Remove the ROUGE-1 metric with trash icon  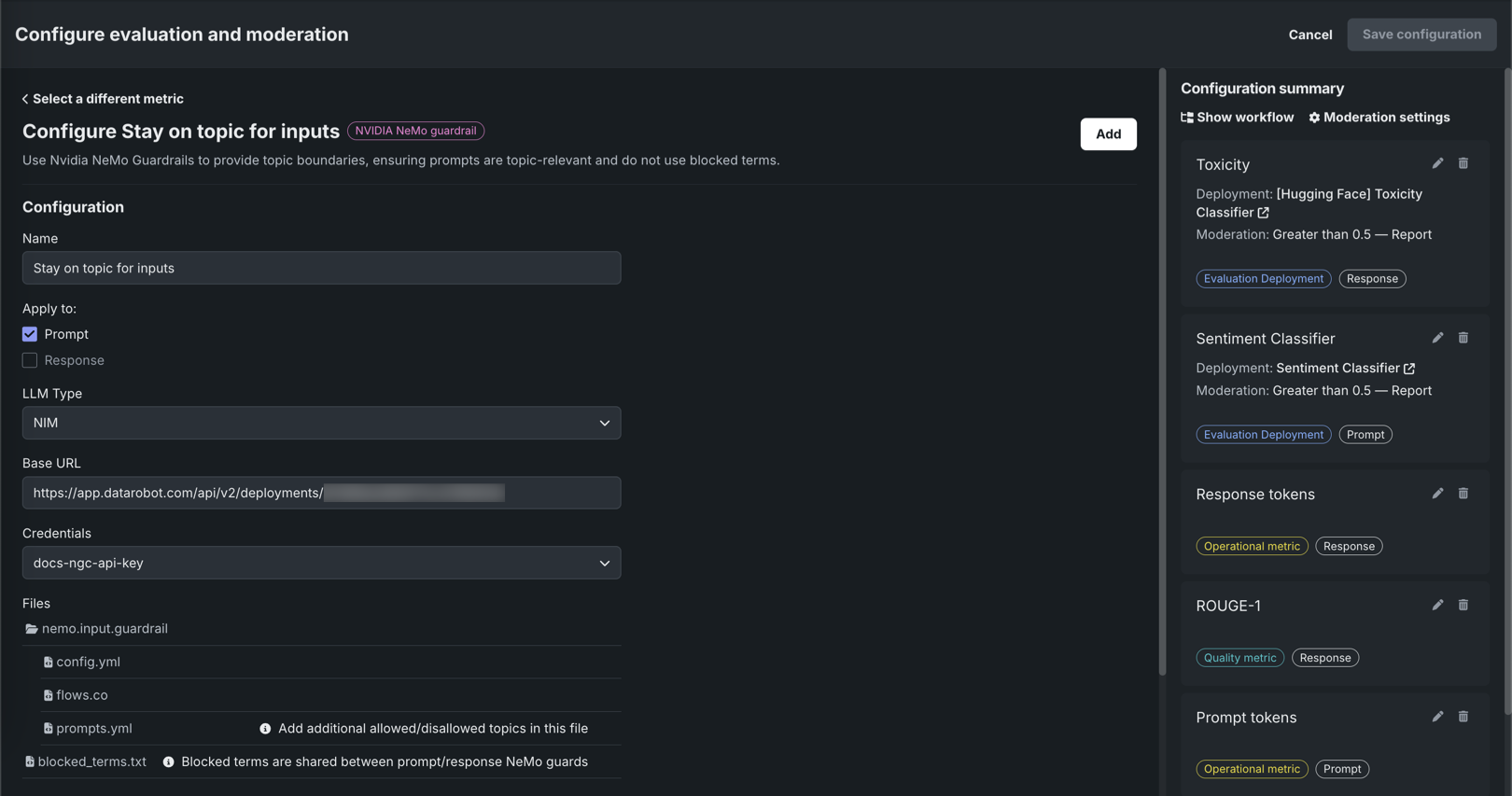pos(1463,605)
